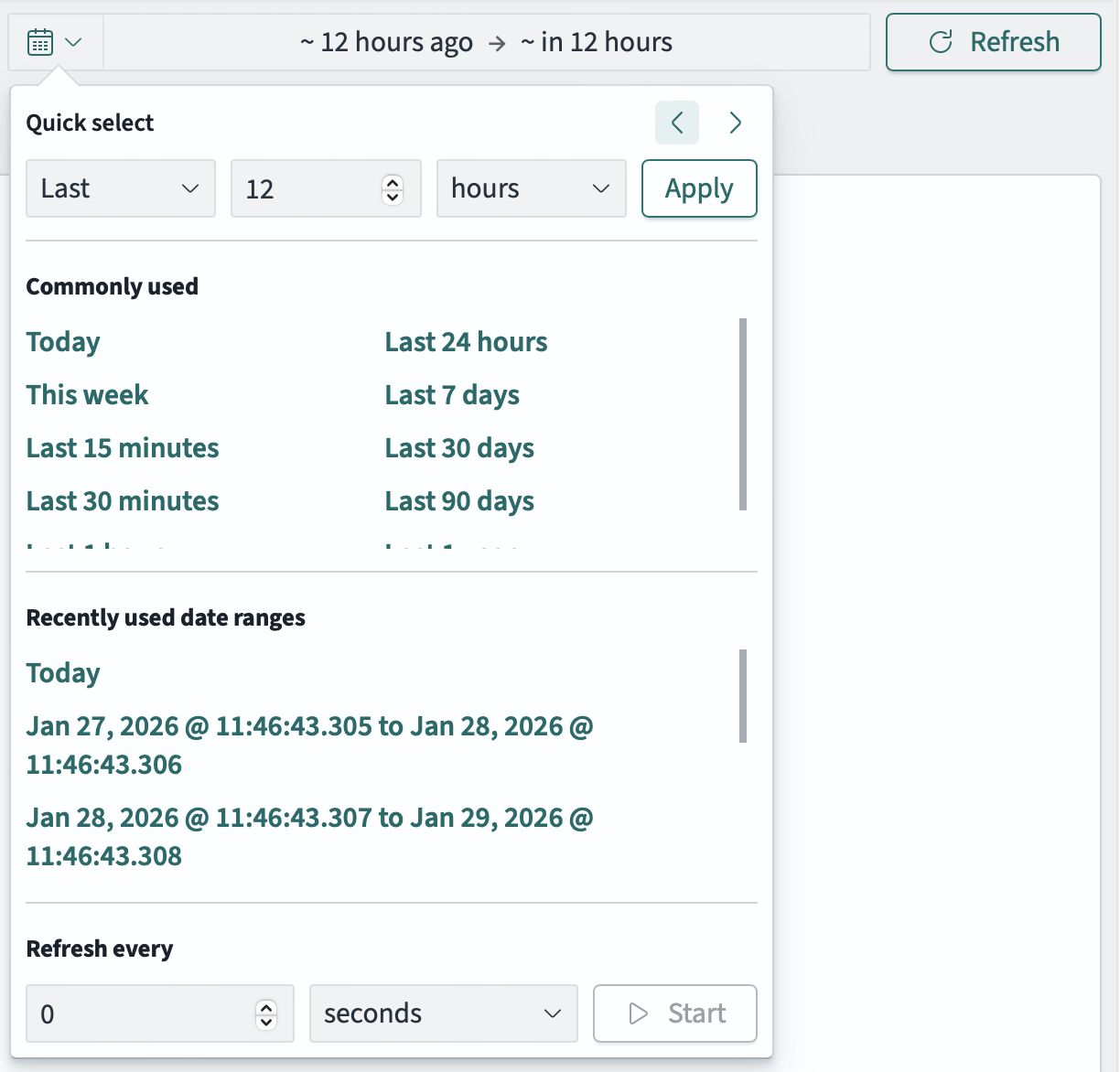This screenshot has width=1120, height=1072.
Task: Select the Last 24 hours range
Action: point(466,342)
